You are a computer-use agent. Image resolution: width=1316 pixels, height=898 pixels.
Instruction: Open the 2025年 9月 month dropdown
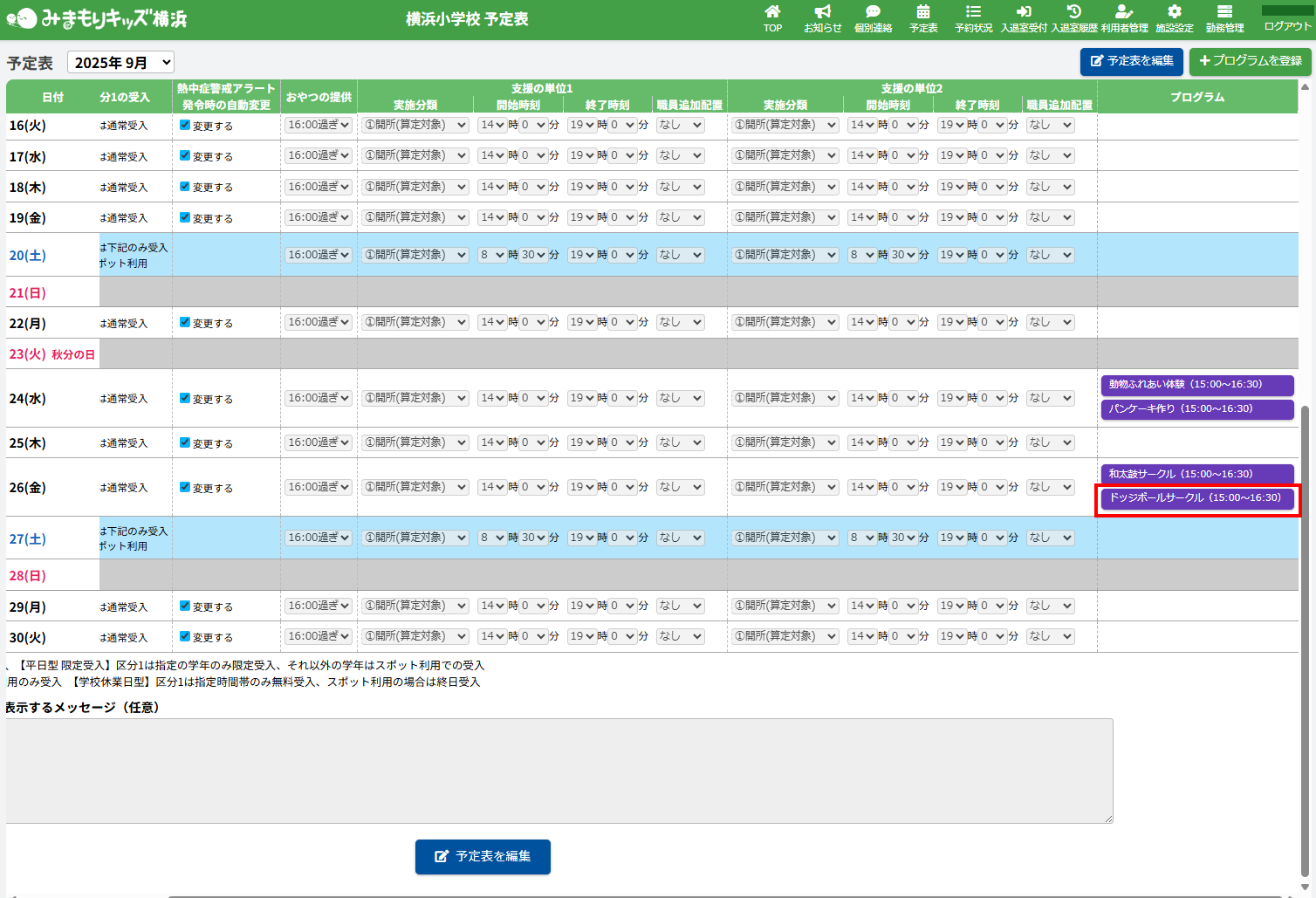tap(121, 63)
